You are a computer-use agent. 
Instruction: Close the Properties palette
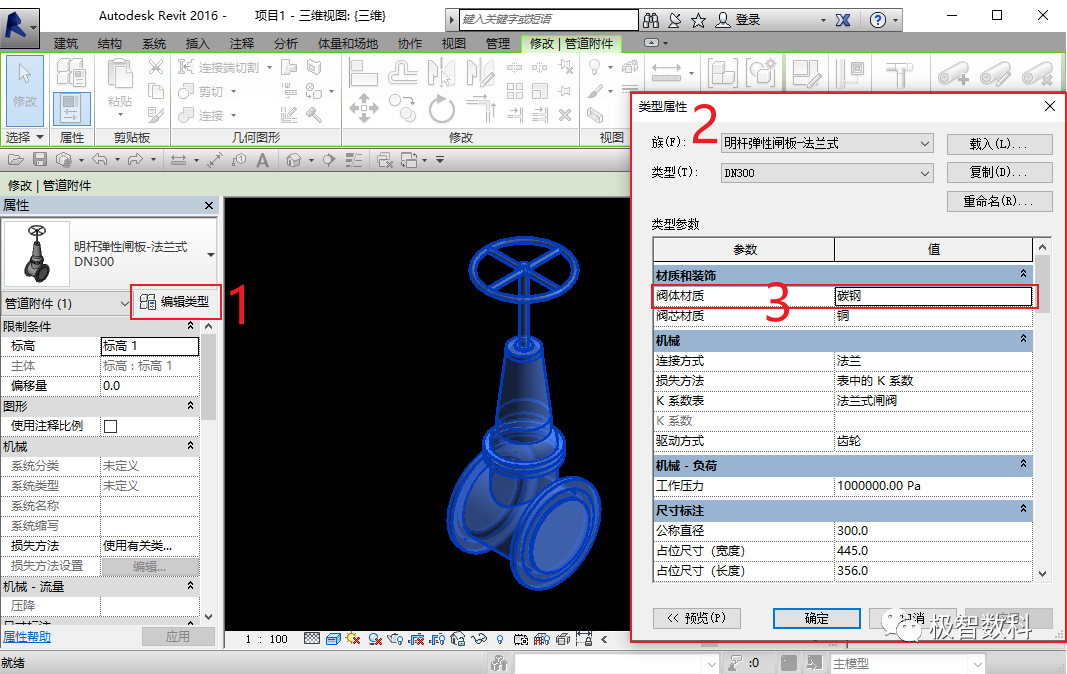[x=209, y=206]
